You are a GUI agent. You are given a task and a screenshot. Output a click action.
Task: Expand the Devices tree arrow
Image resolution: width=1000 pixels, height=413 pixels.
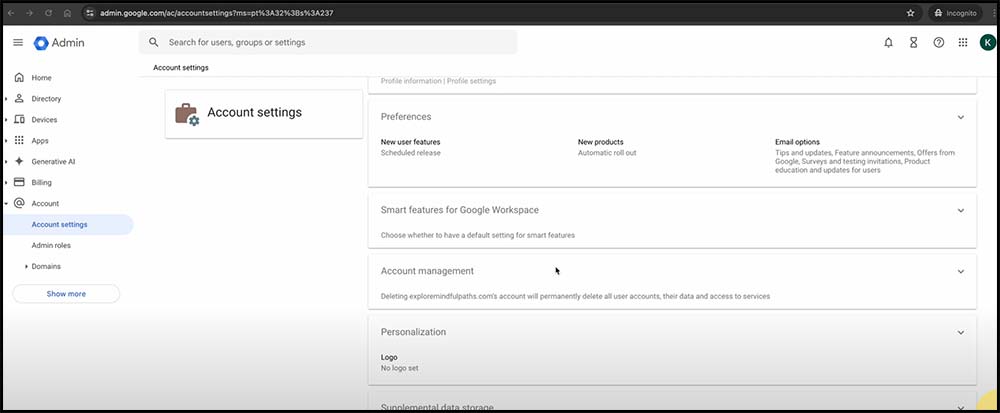click(6, 120)
